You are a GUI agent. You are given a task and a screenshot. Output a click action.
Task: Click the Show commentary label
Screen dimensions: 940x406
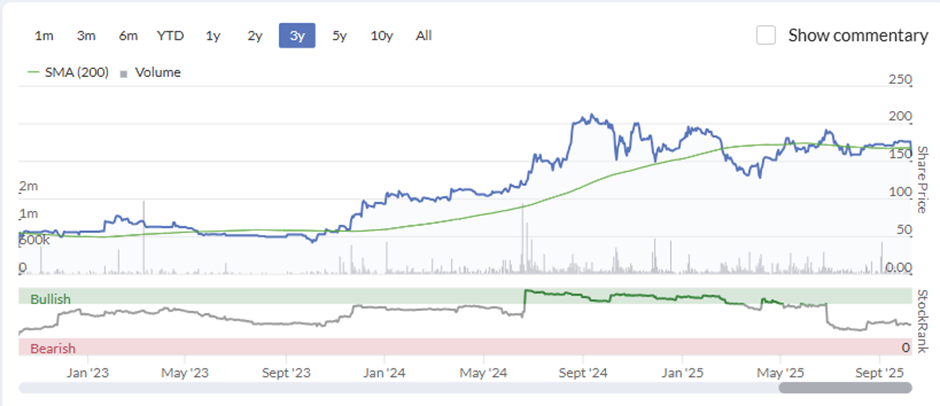coord(858,35)
